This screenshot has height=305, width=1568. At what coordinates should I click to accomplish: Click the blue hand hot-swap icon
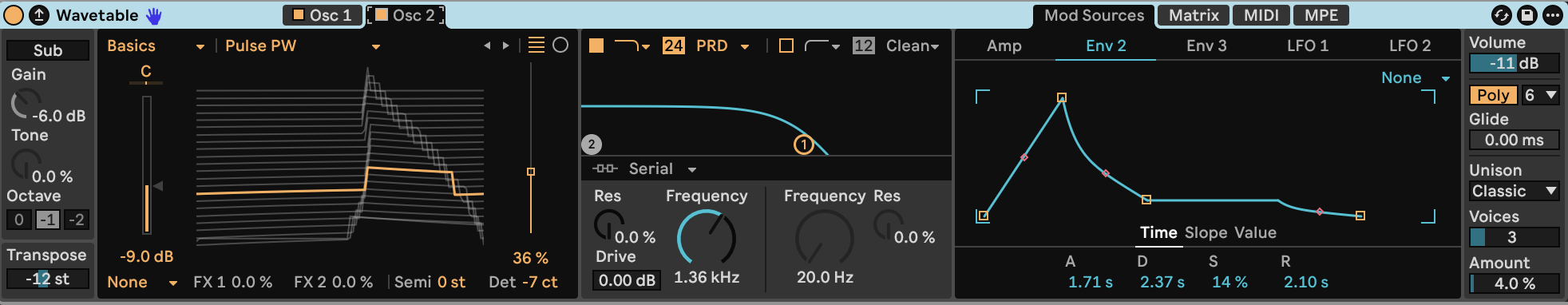153,15
